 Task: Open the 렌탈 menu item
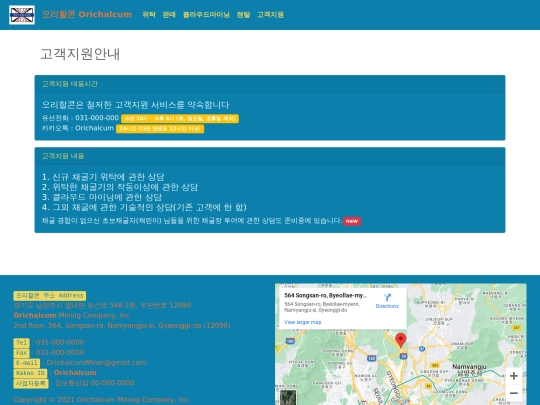[x=243, y=14]
